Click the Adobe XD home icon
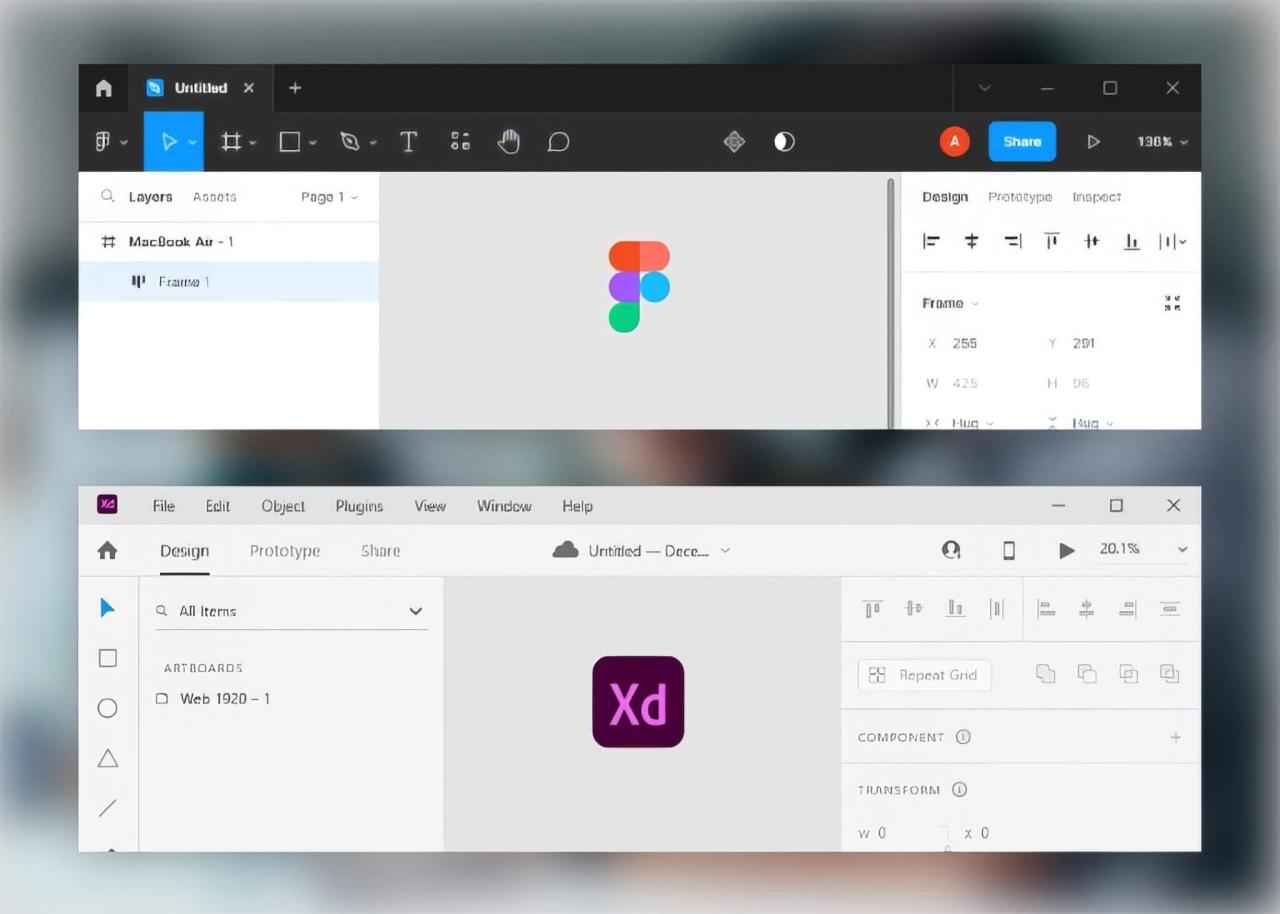This screenshot has height=914, width=1280. (x=107, y=550)
